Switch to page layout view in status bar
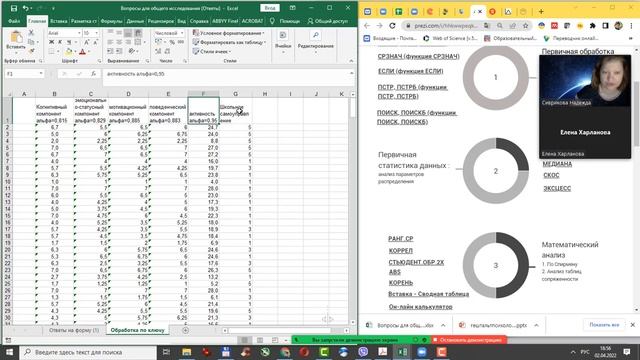Screen dimensions: 640x360 [x=260, y=340]
